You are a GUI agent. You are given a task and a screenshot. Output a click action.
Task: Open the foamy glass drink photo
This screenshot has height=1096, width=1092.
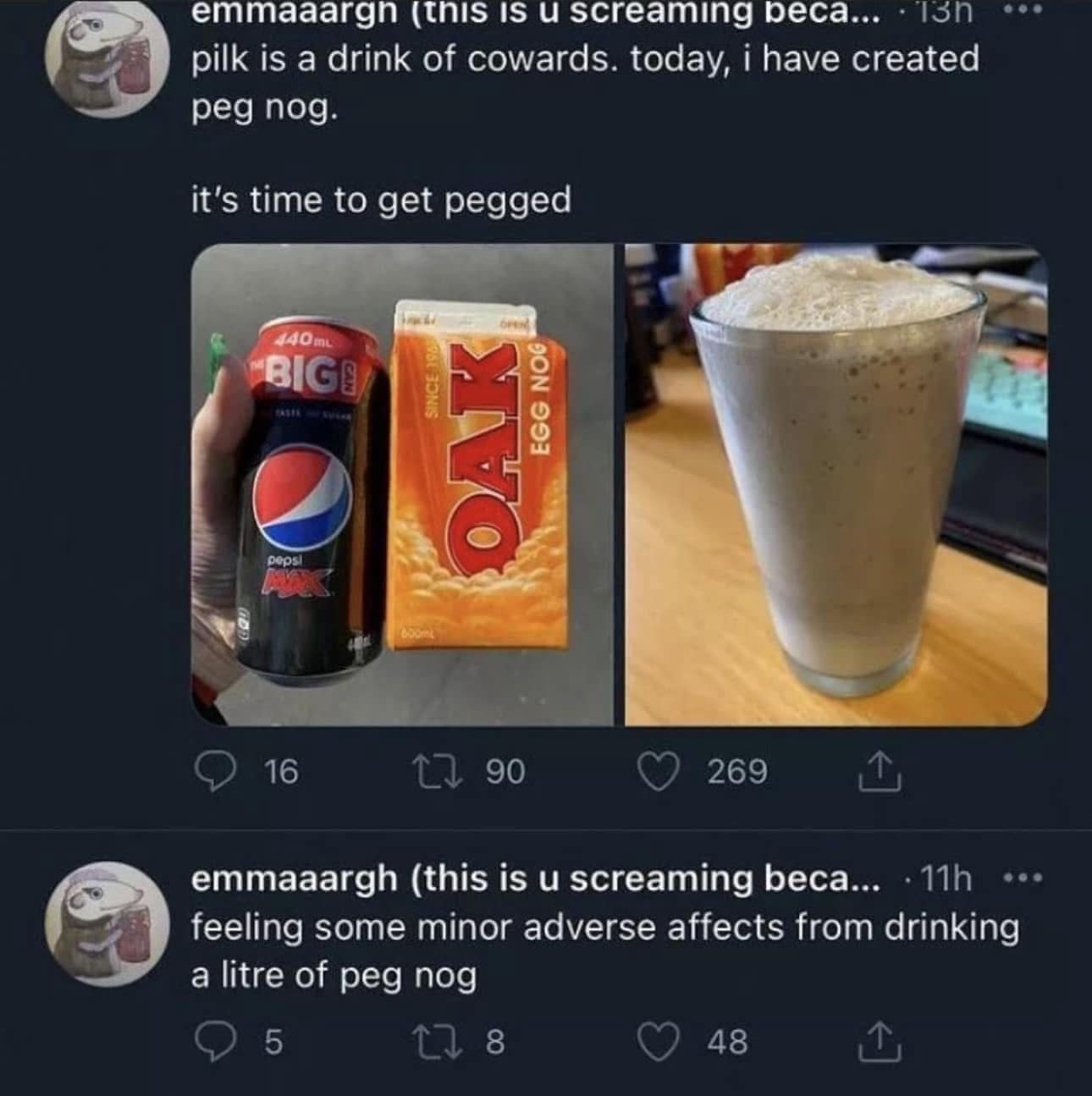tap(836, 484)
